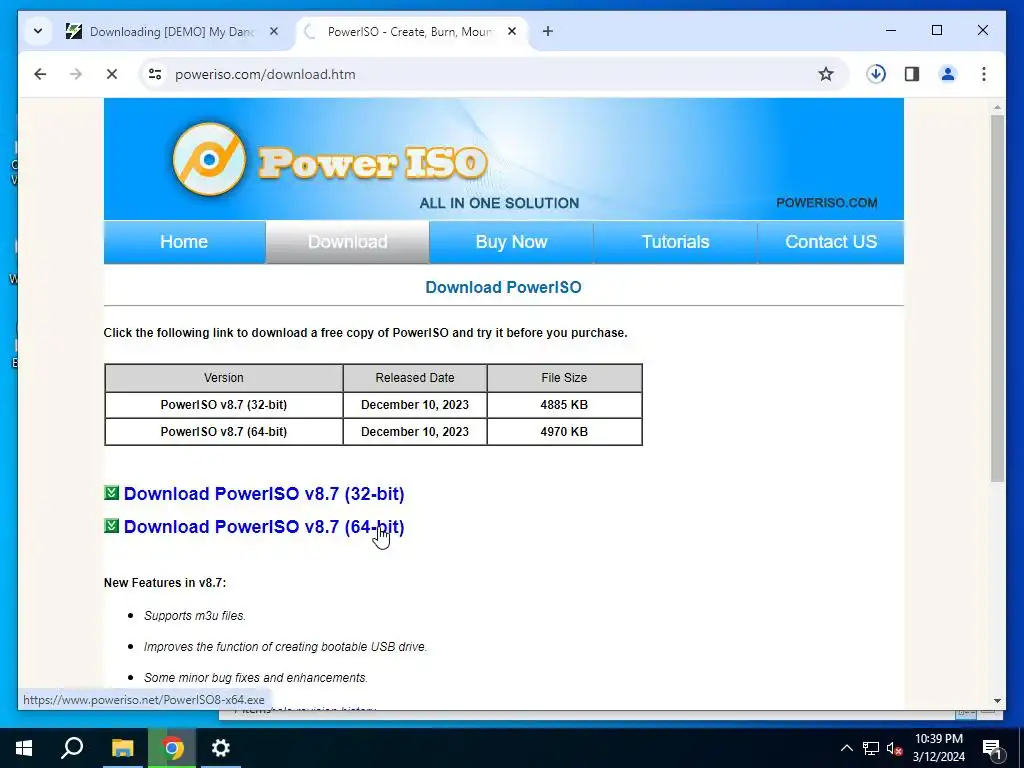Click the PowerISO v8.7 (32-bit) table cell

point(223,405)
